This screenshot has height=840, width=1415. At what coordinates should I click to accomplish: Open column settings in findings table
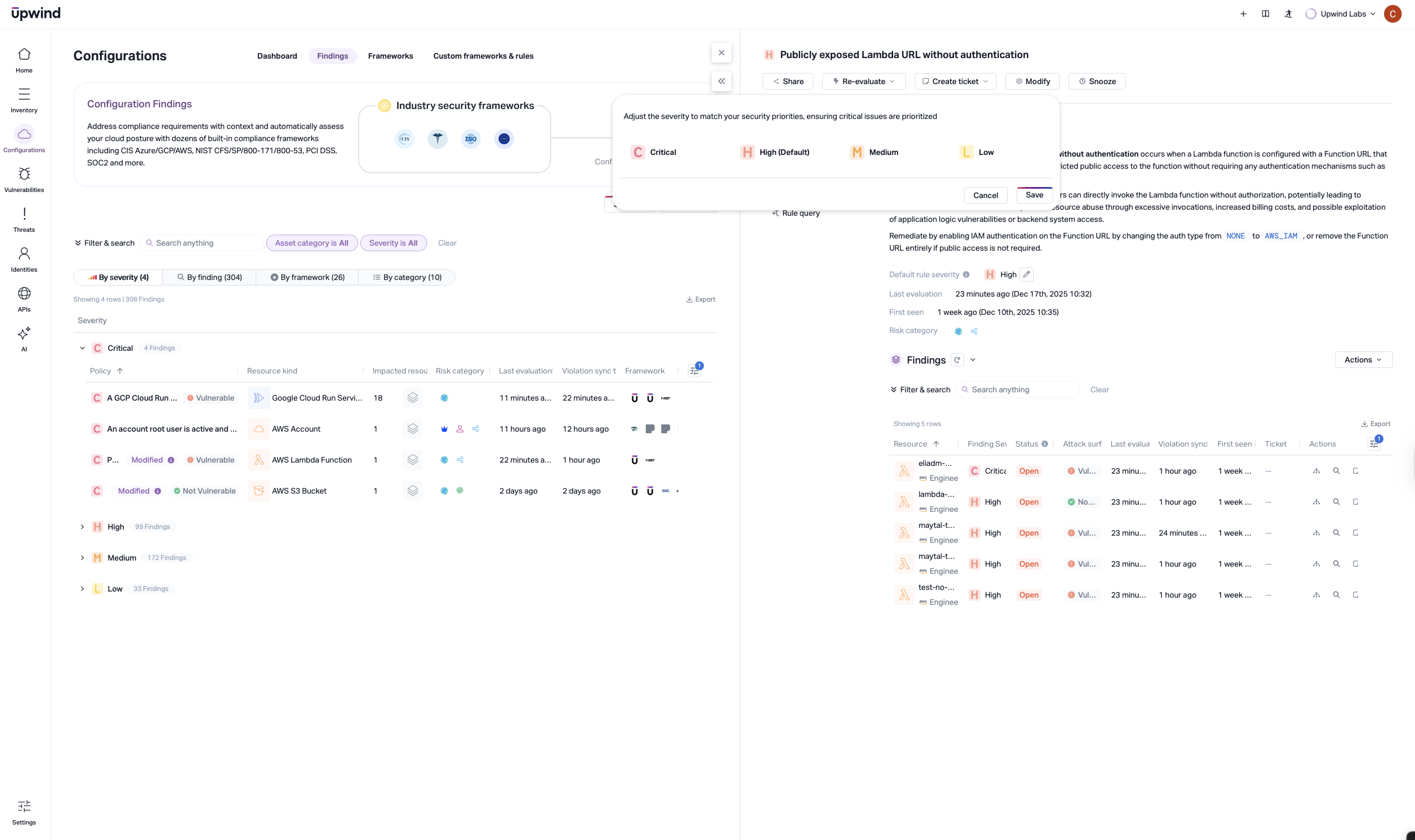pos(1373,444)
